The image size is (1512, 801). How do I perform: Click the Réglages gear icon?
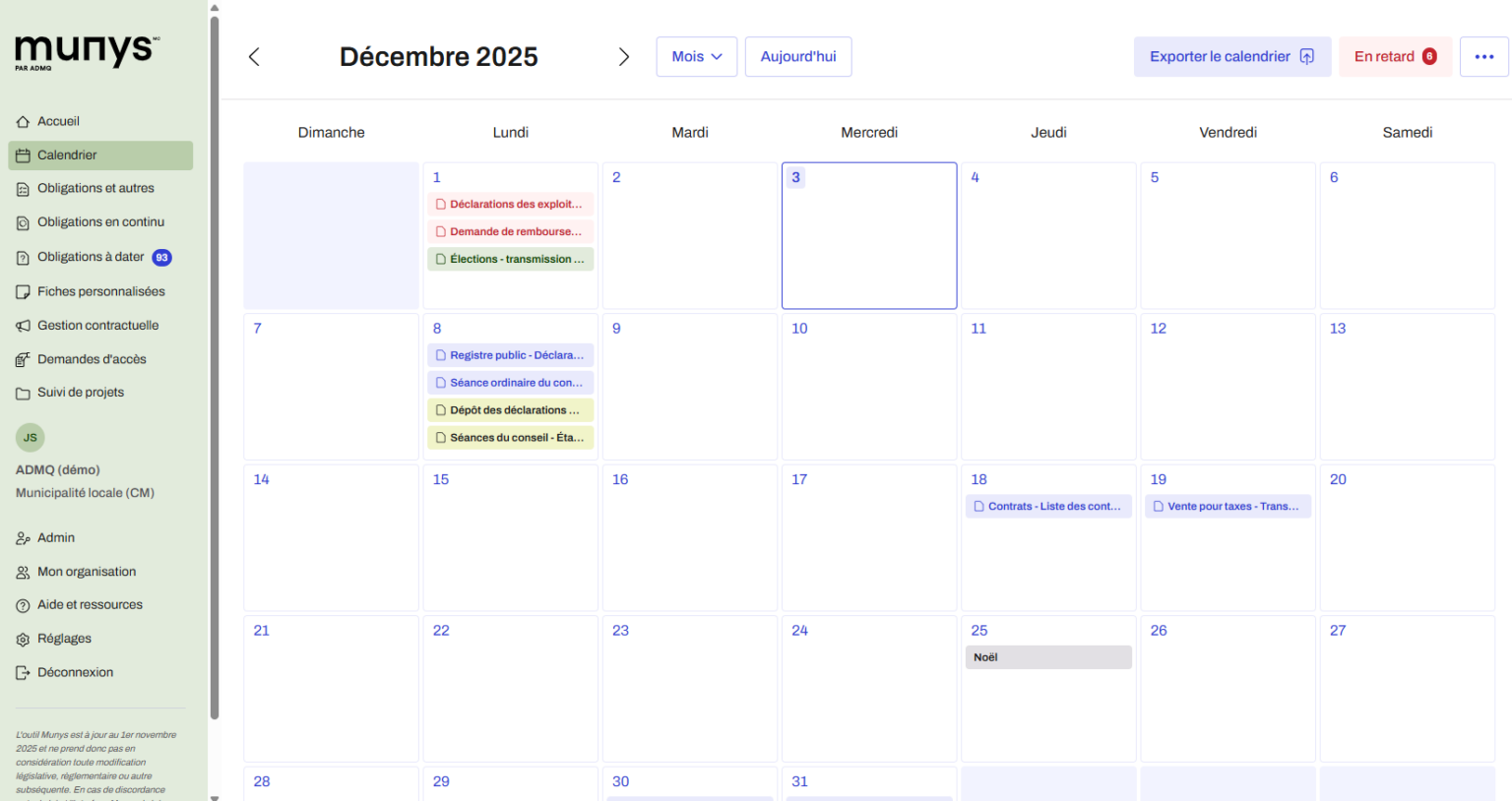[x=23, y=640]
